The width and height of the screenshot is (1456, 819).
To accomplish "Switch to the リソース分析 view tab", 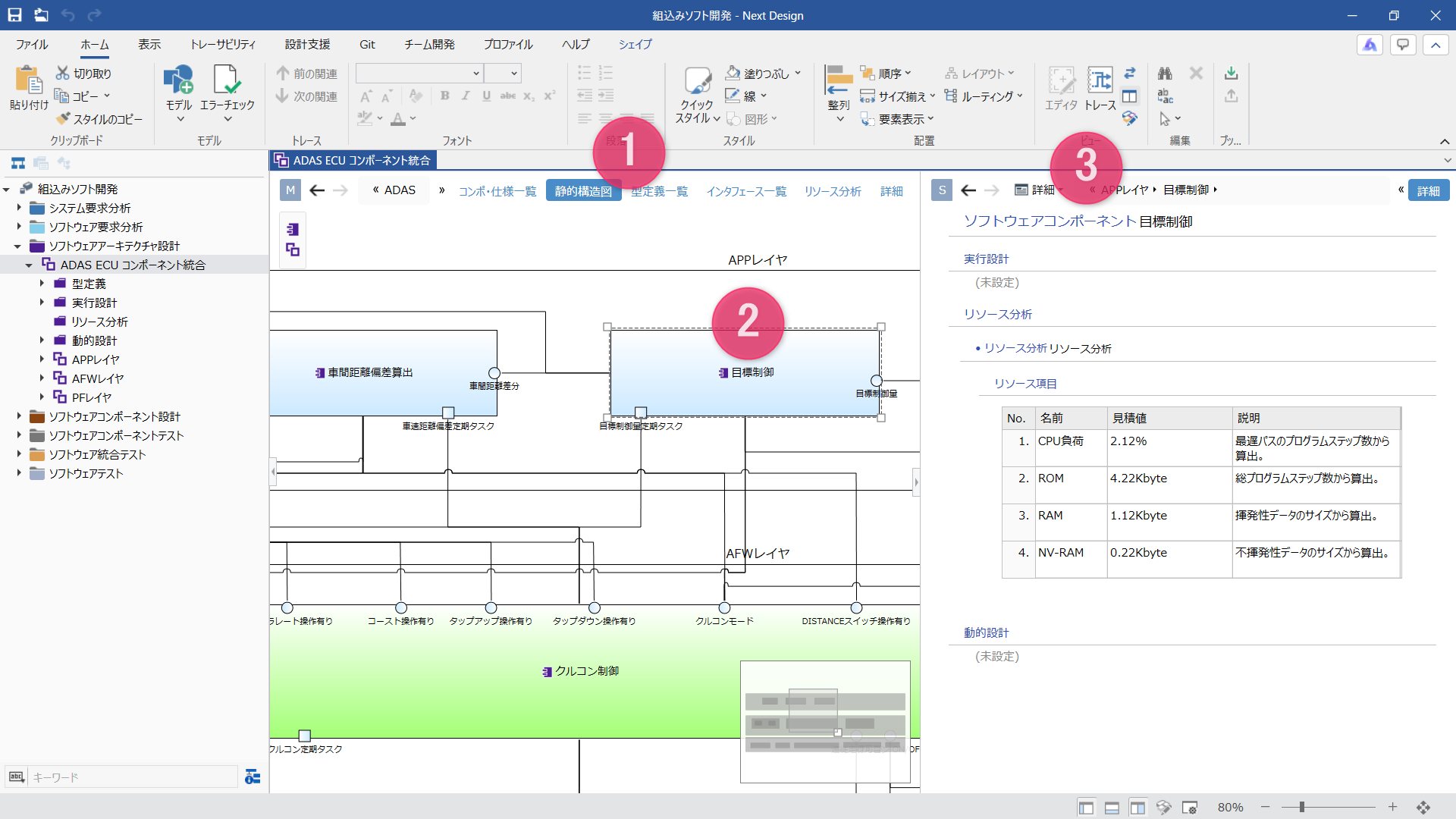I will tap(833, 191).
